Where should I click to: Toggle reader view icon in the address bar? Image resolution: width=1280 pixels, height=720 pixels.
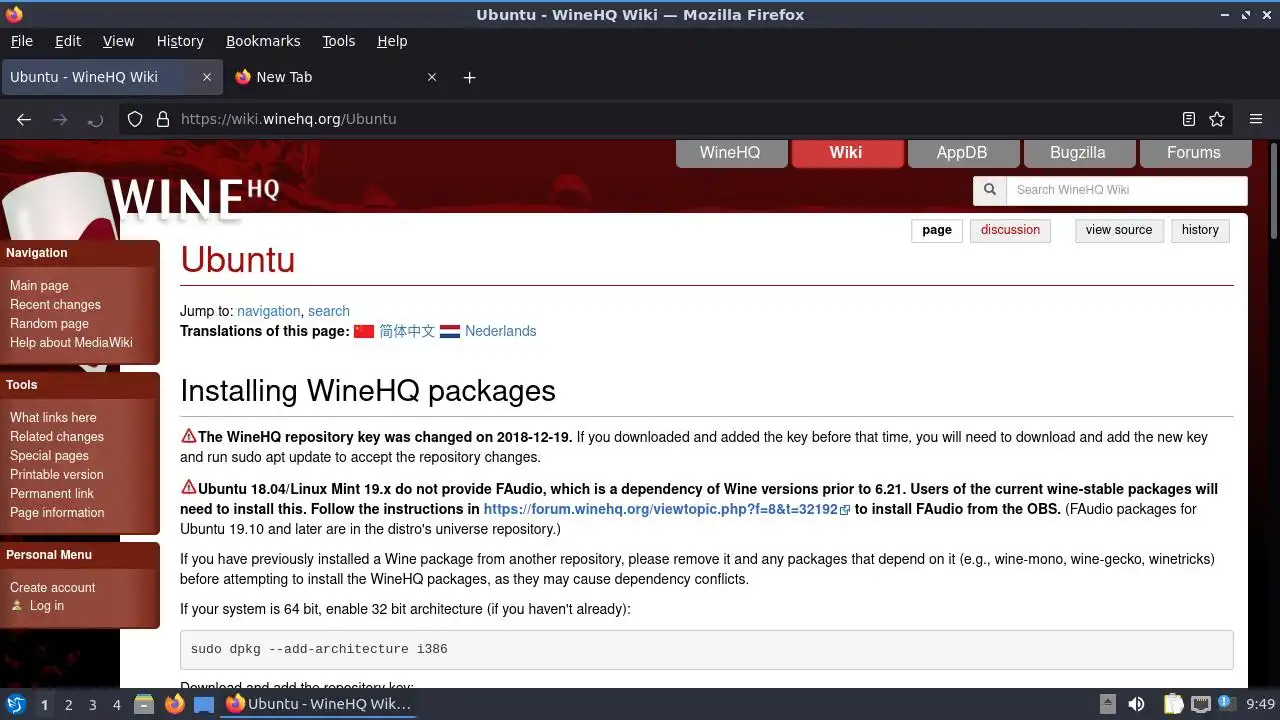(1189, 119)
